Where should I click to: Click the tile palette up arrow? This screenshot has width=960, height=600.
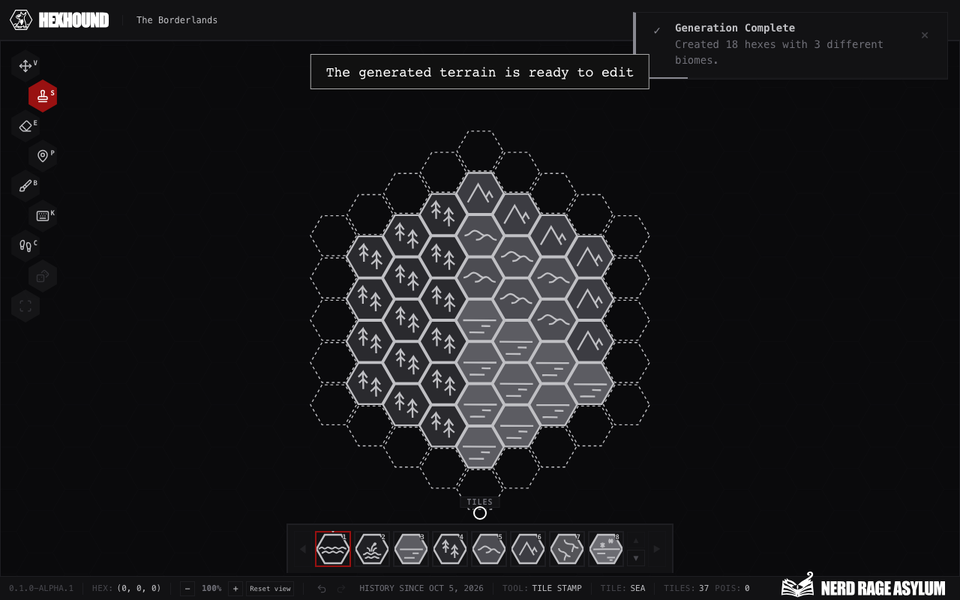pos(636,541)
